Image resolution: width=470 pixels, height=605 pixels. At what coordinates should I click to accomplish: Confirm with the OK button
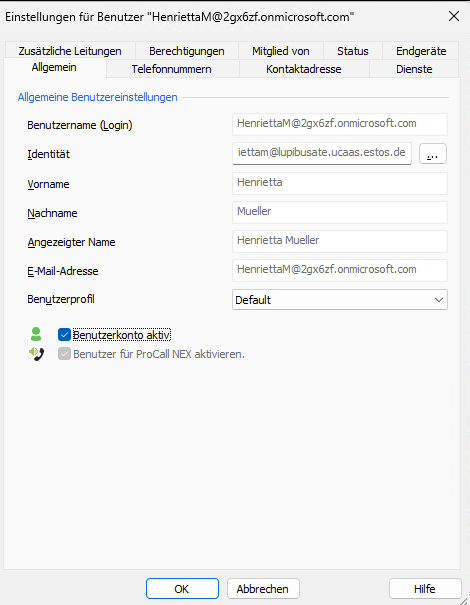click(x=182, y=588)
